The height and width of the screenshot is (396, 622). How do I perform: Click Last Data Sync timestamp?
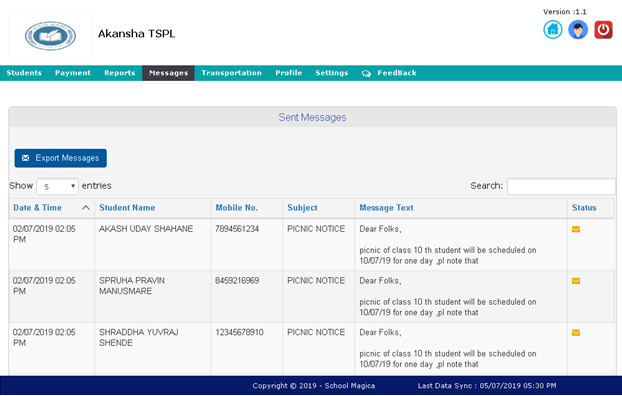487,386
